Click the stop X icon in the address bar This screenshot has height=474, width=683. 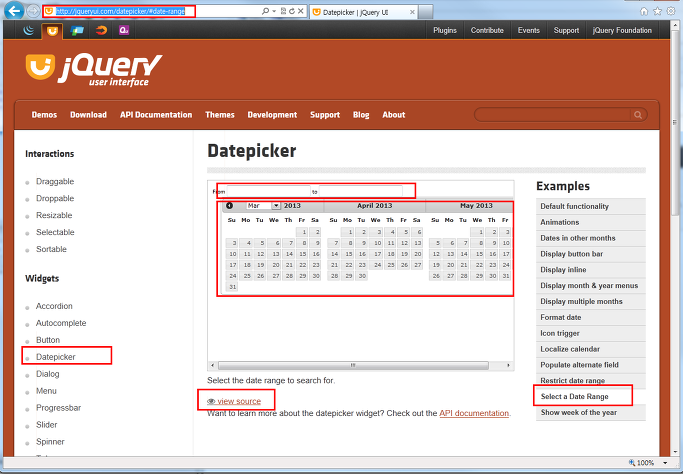click(301, 11)
